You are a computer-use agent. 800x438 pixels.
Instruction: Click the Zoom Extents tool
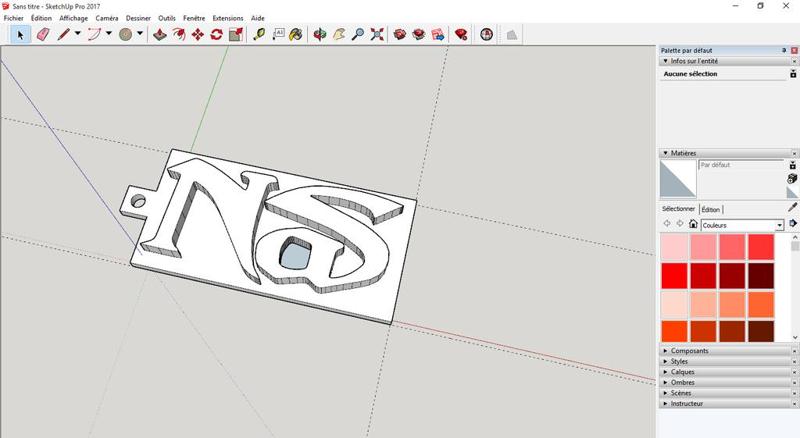pyautogui.click(x=377, y=35)
